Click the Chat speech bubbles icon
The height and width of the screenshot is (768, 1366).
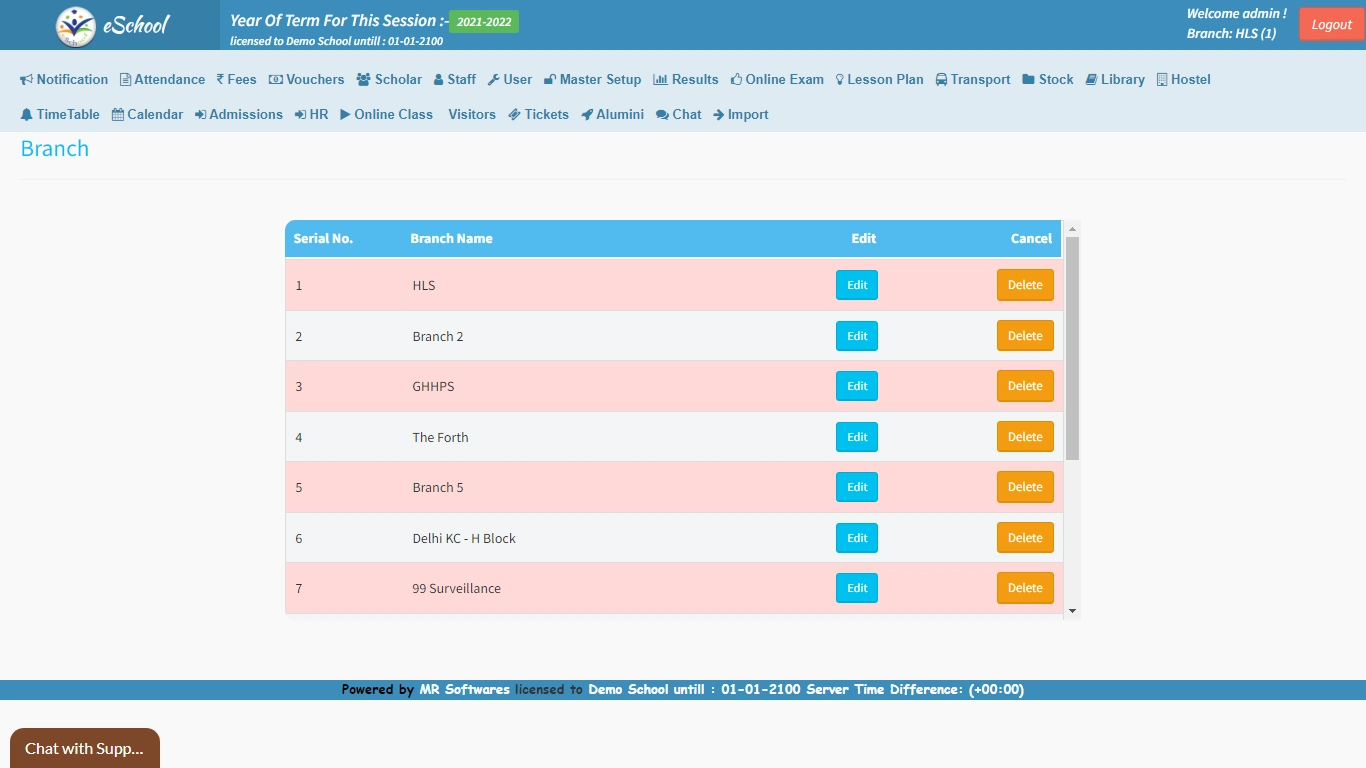662,115
